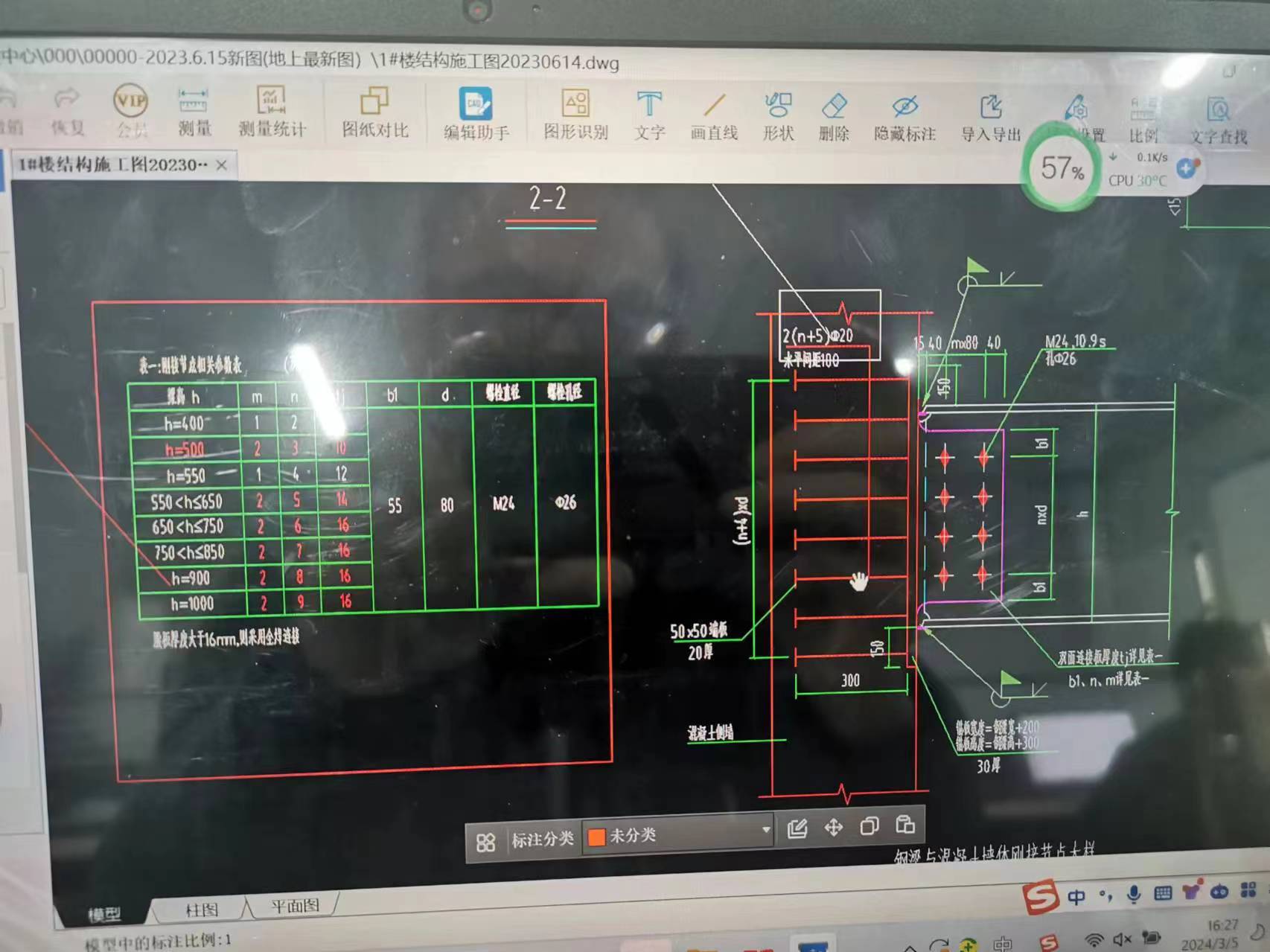Open the 编辑助手 edit assistant
Image resolution: width=1270 pixels, height=952 pixels.
click(x=476, y=114)
